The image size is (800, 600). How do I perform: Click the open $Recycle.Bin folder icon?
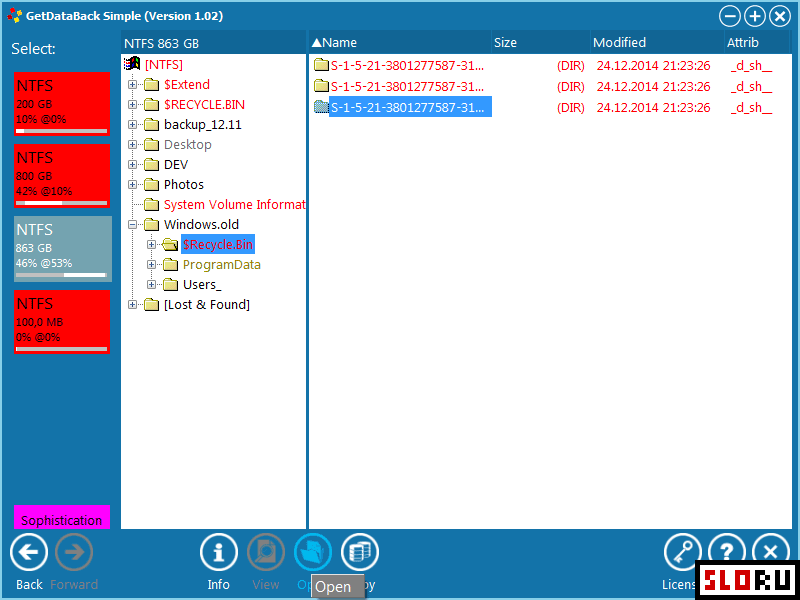pos(170,245)
